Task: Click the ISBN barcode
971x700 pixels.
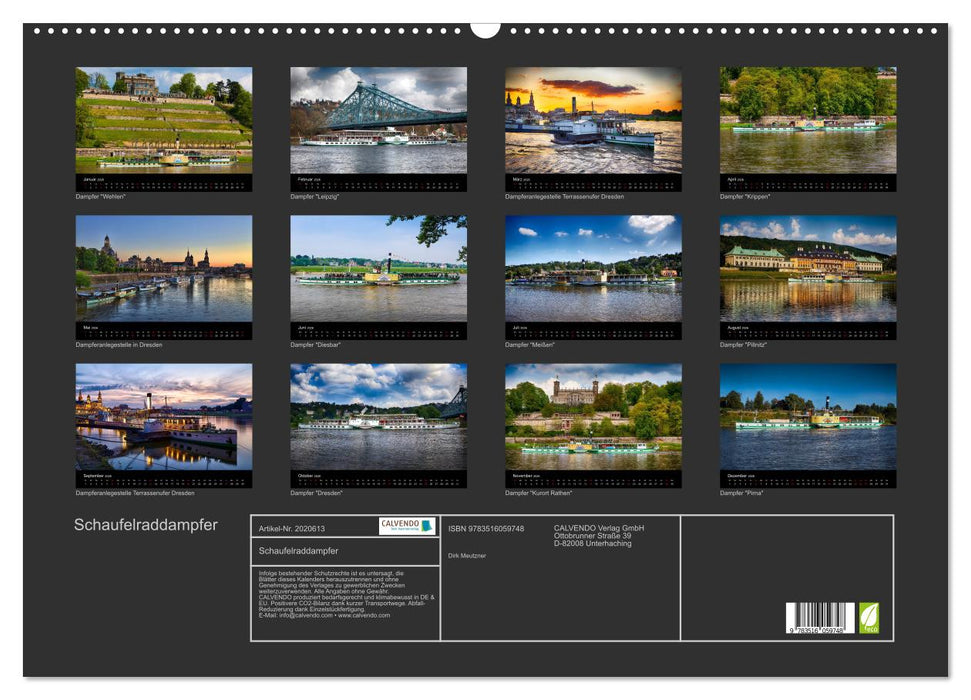Action: coord(820,618)
